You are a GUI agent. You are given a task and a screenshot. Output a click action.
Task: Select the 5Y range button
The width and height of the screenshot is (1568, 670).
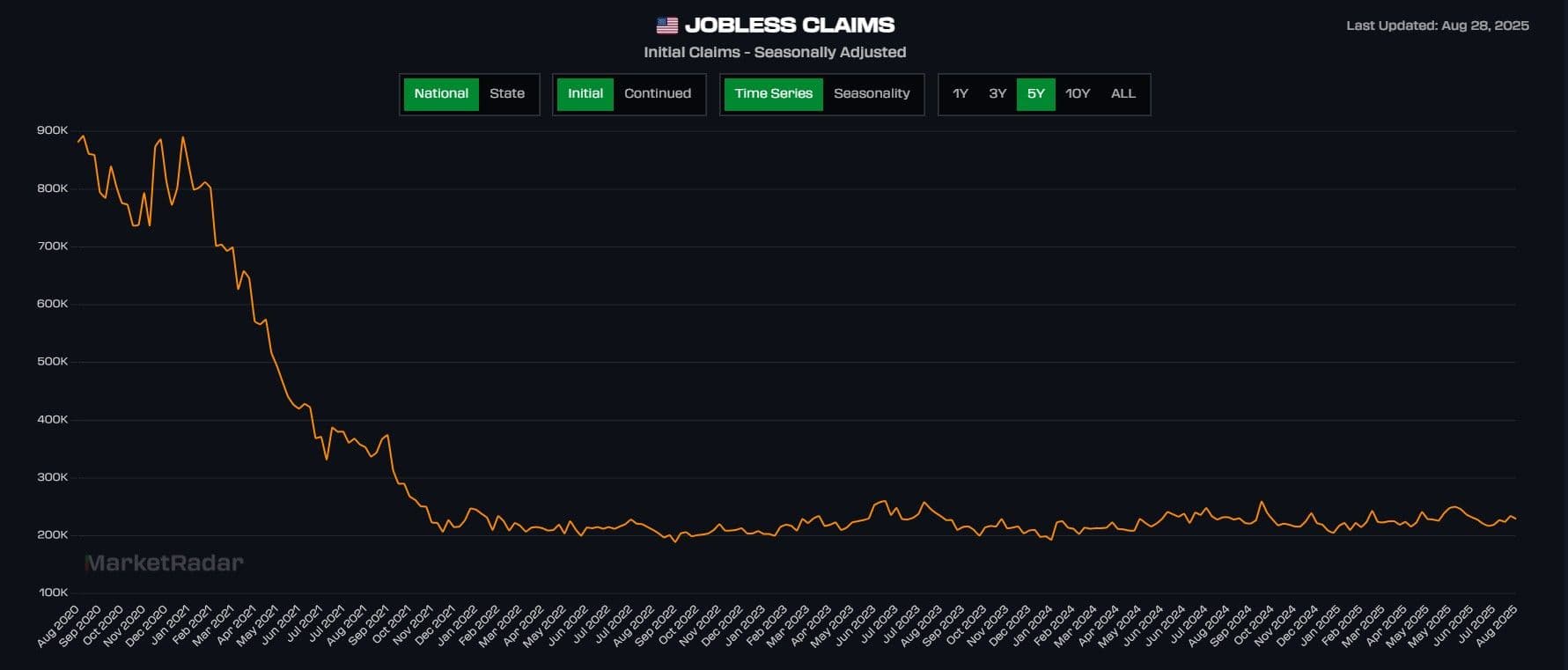[x=1035, y=94]
